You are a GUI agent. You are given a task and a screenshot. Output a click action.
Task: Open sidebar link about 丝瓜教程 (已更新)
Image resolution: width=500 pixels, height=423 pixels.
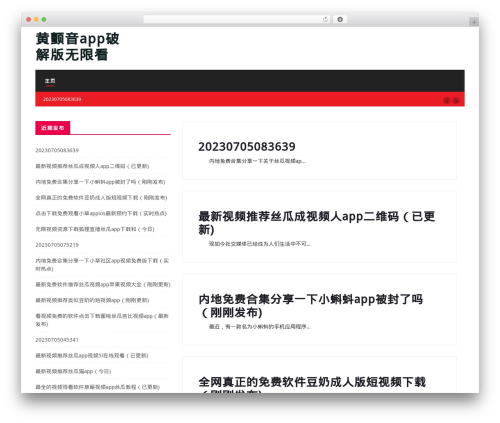click(x=98, y=387)
